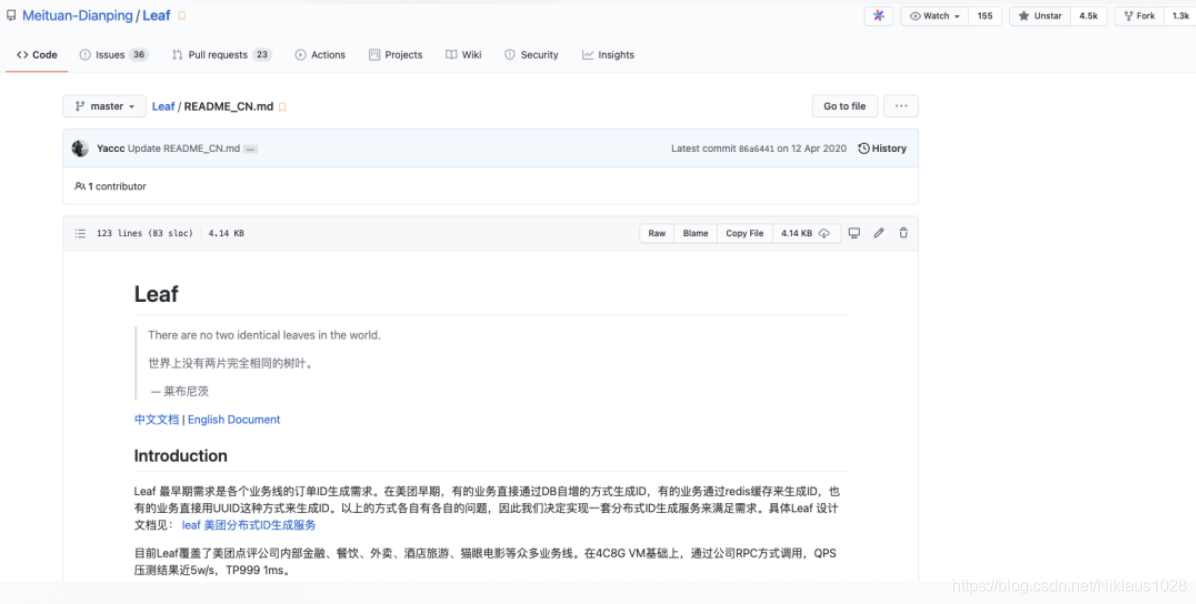
Task: Switch to the Code tab
Action: [37, 55]
